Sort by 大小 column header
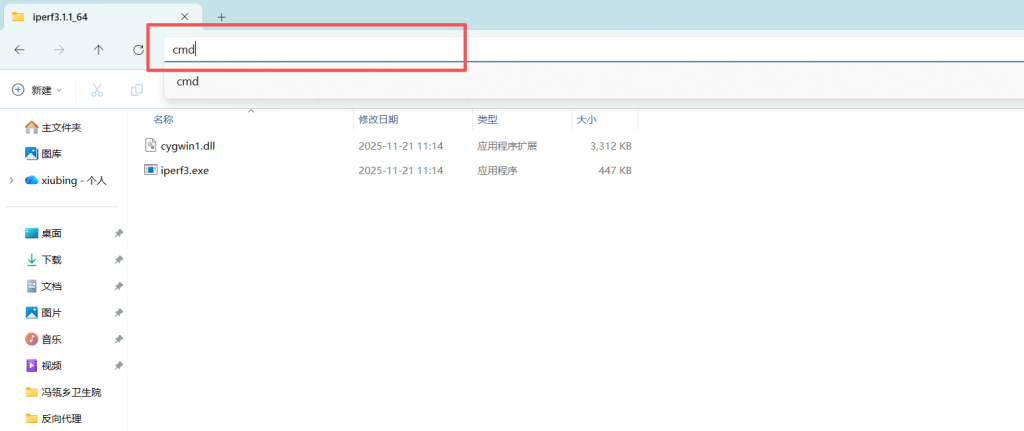 pyautogui.click(x=586, y=120)
